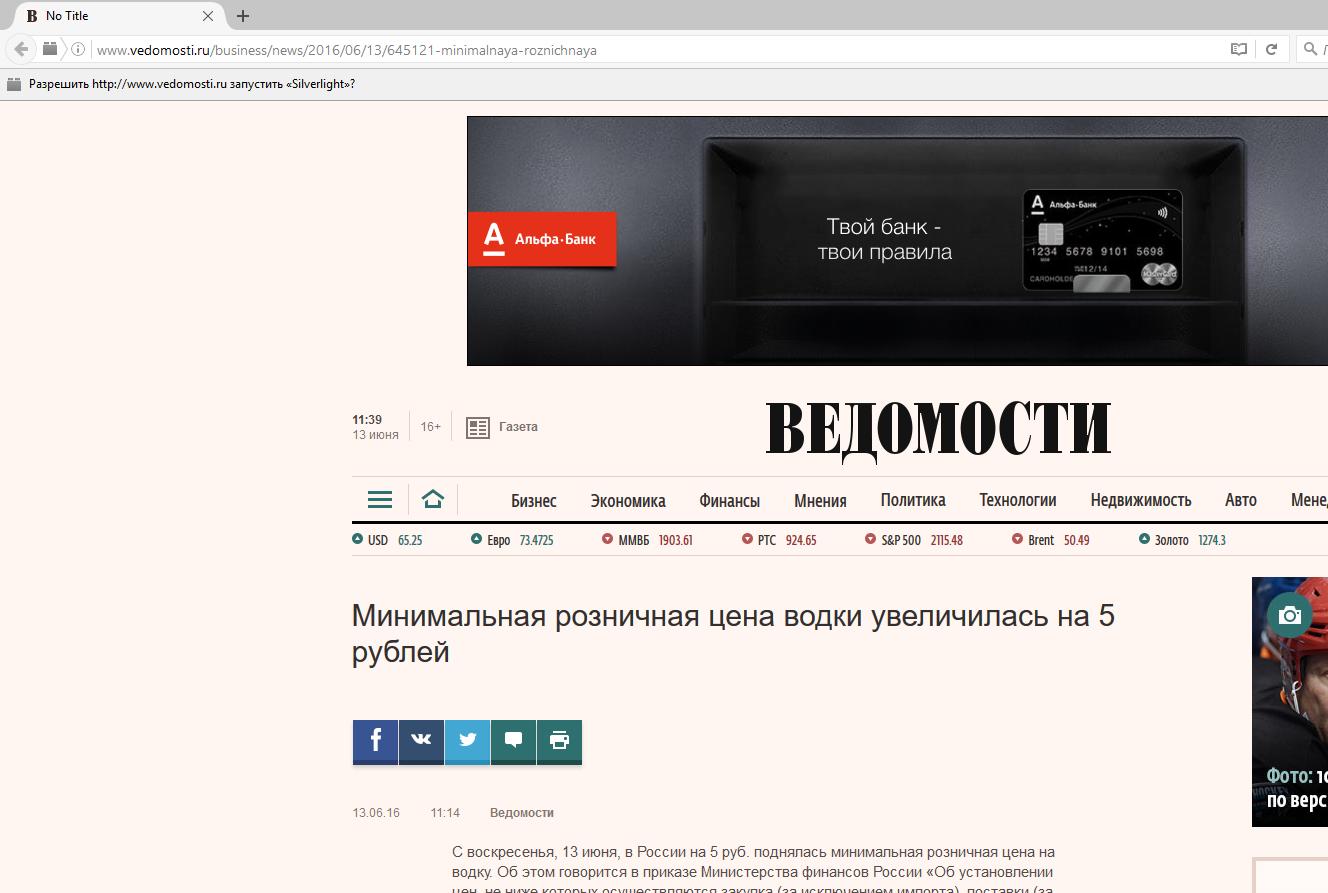Open the comments icon
Viewport: 1328px width, 893px height.
513,741
